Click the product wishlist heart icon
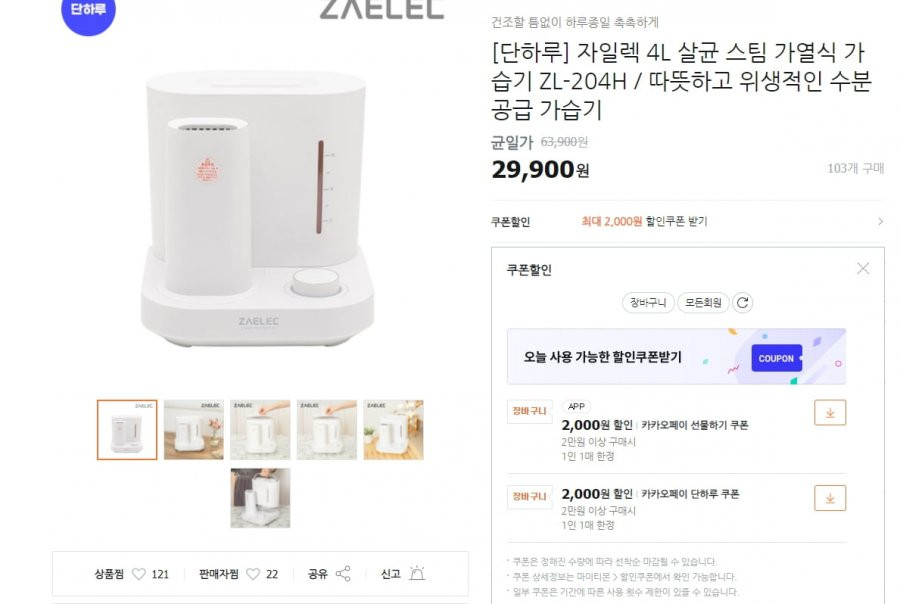Screen dimensions: 900x604 tap(139, 574)
